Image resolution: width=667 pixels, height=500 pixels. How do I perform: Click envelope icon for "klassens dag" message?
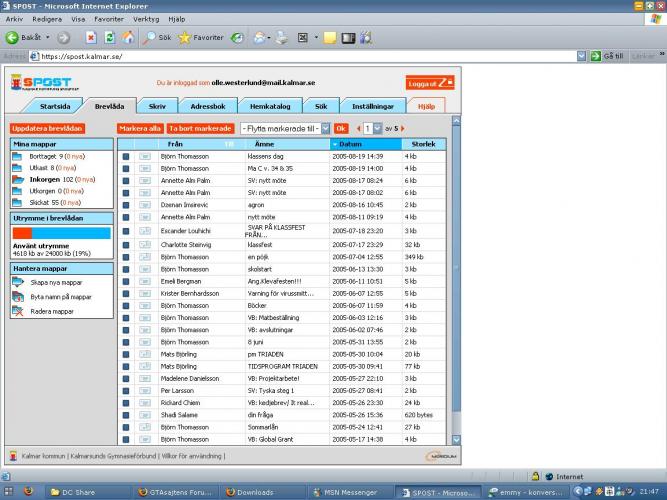(x=144, y=157)
